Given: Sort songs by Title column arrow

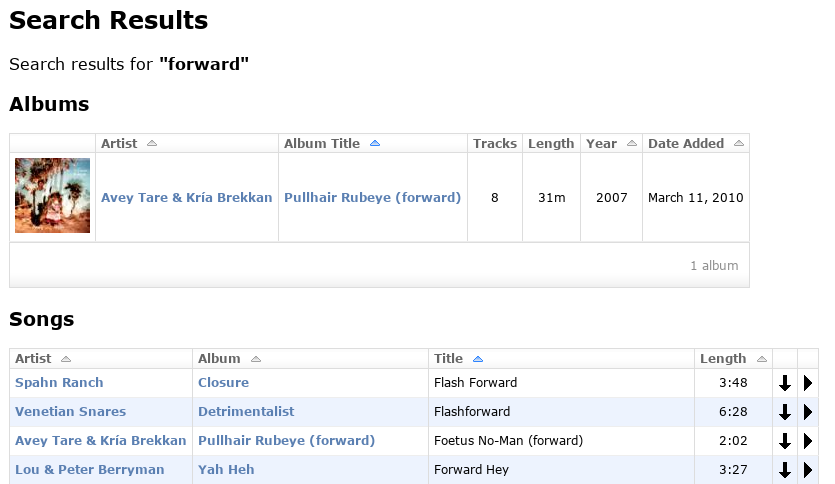Looking at the screenshot, I should coord(478,359).
